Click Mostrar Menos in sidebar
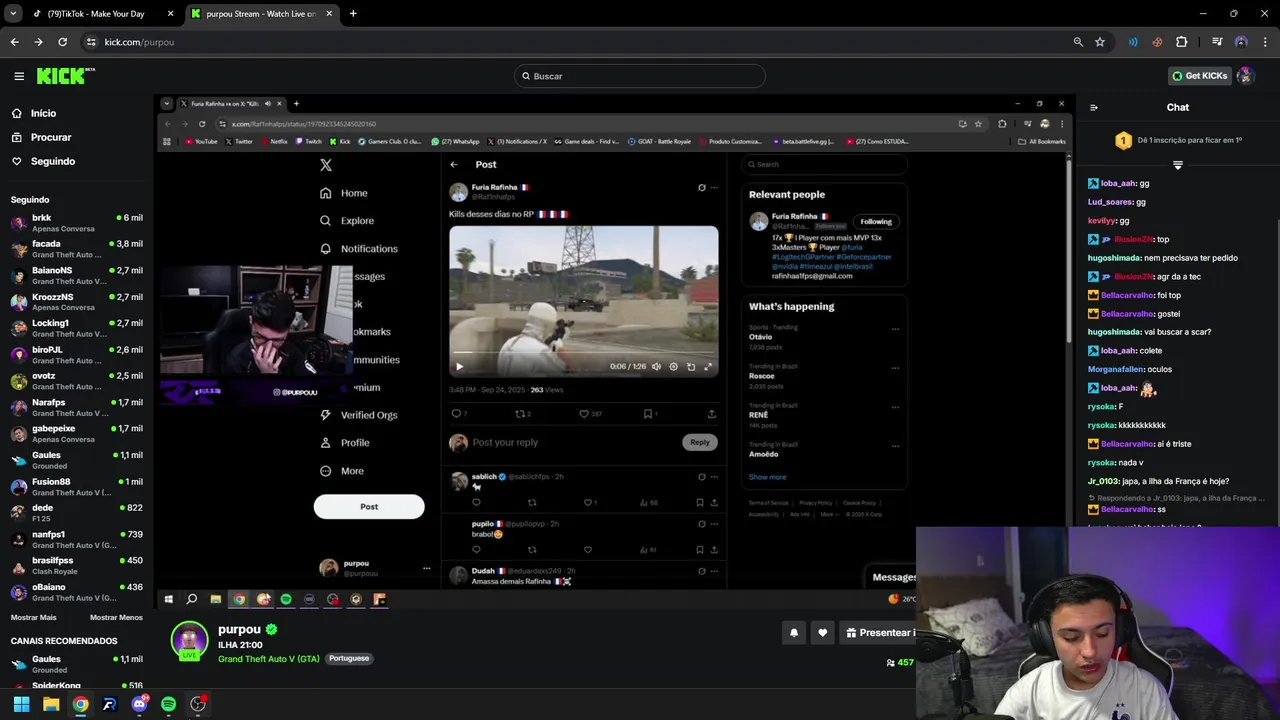Viewport: 1280px width, 720px height. click(116, 618)
